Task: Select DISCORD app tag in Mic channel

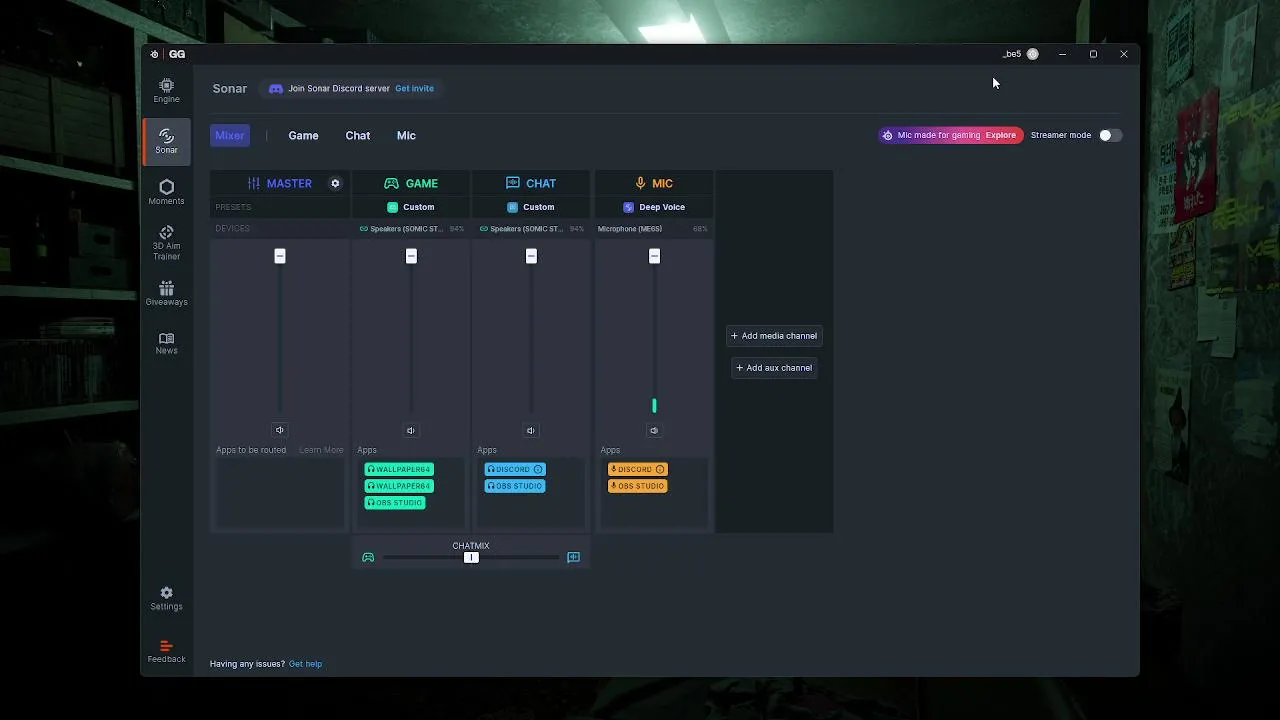Action: [x=638, y=469]
